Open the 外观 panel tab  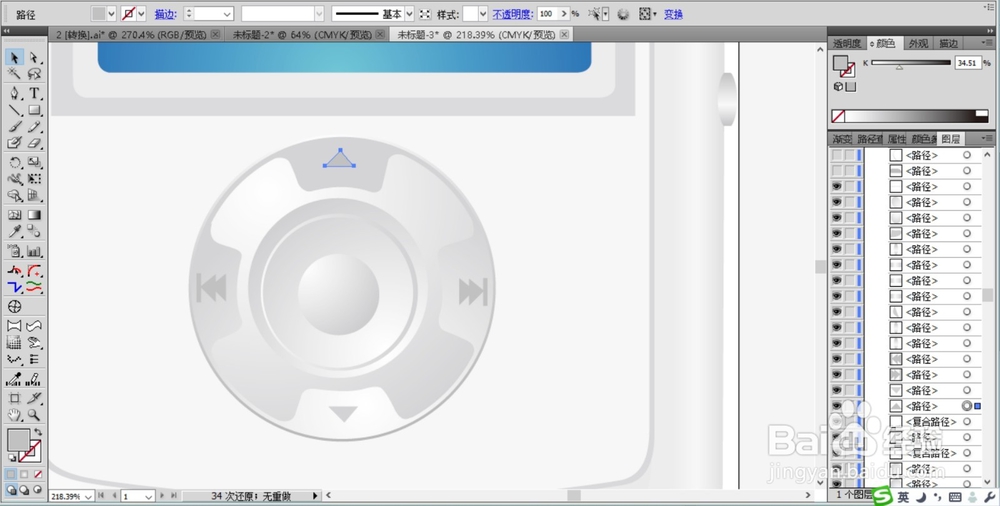point(918,43)
